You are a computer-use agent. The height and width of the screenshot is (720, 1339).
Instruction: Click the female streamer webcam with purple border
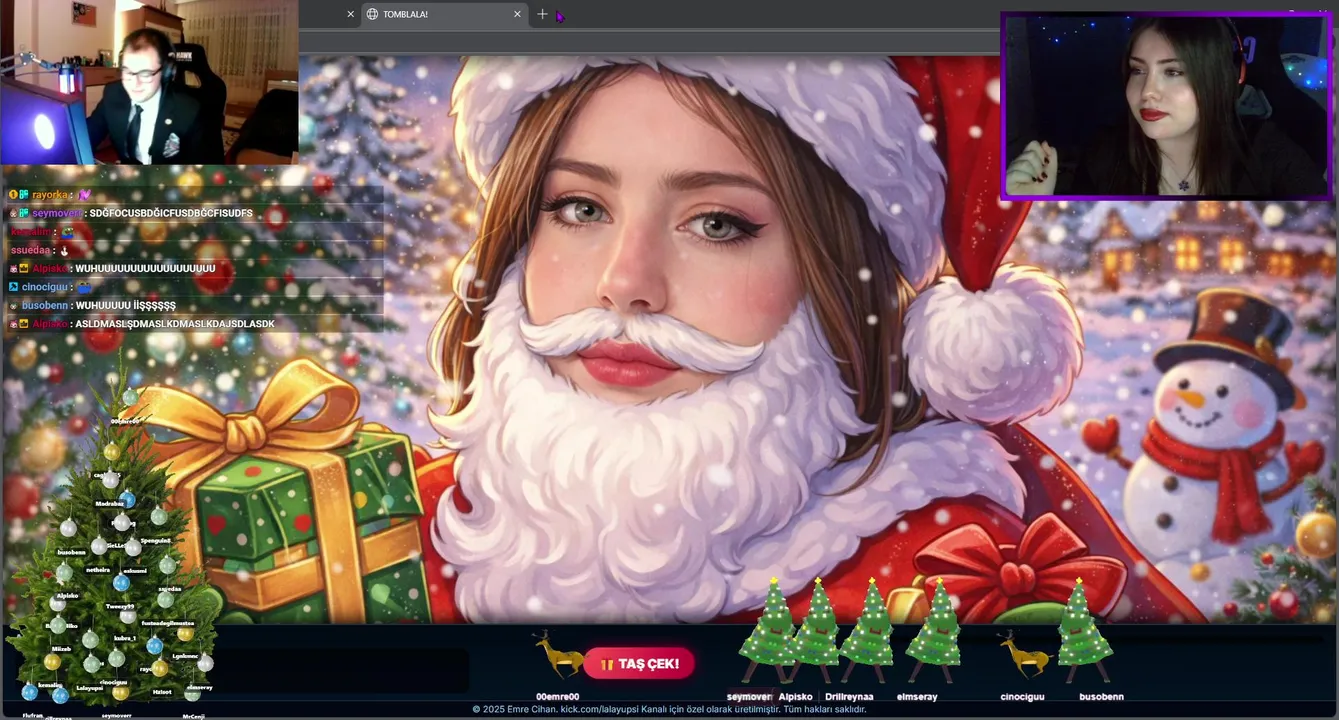click(1168, 106)
